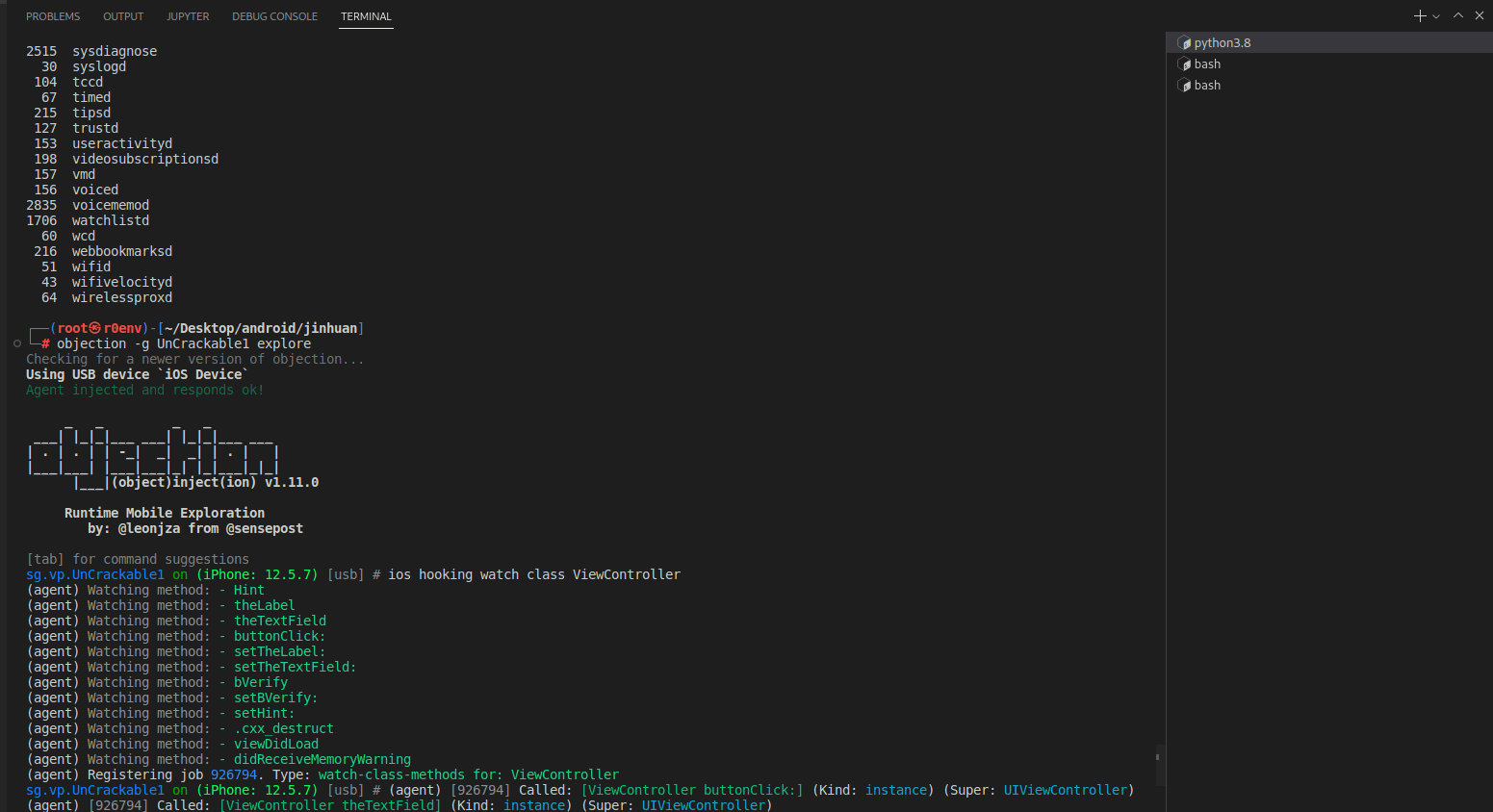This screenshot has width=1493, height=812.
Task: Click the python3.8 terminal icon
Action: pos(1184,43)
